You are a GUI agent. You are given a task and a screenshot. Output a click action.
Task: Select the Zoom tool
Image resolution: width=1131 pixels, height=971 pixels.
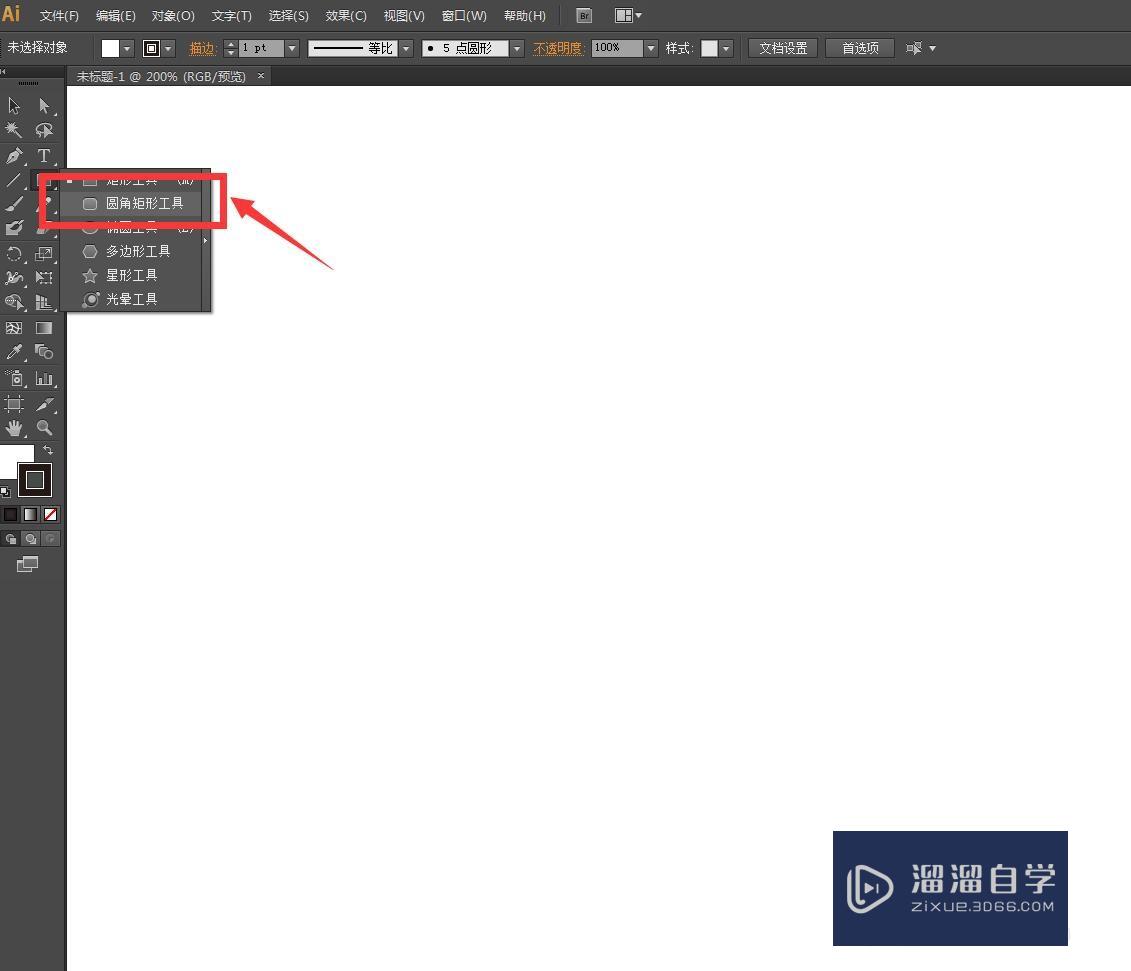click(x=44, y=428)
